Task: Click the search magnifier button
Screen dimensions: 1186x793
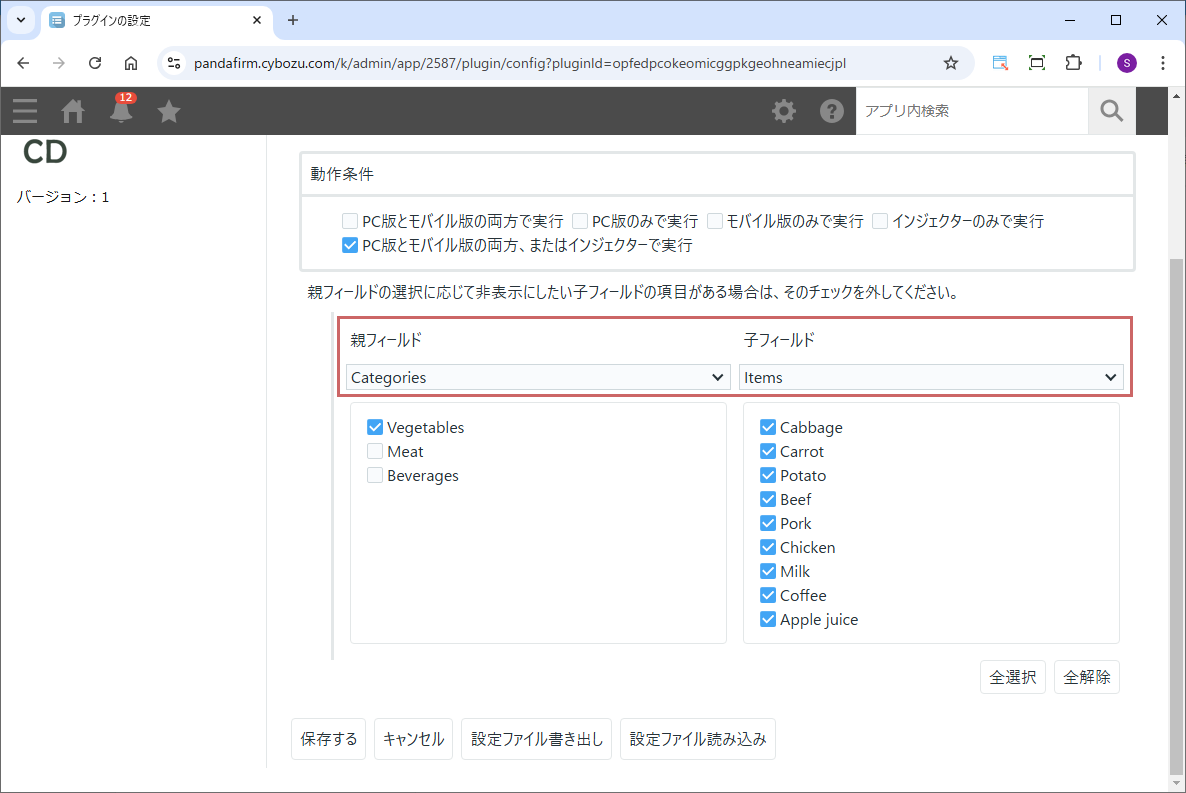Action: [1111, 111]
